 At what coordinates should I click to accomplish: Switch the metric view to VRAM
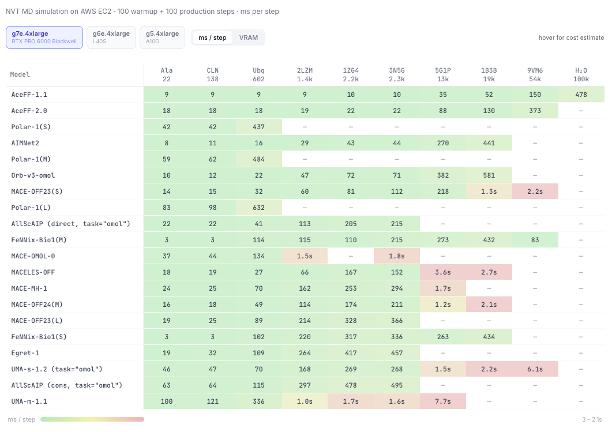[248, 38]
